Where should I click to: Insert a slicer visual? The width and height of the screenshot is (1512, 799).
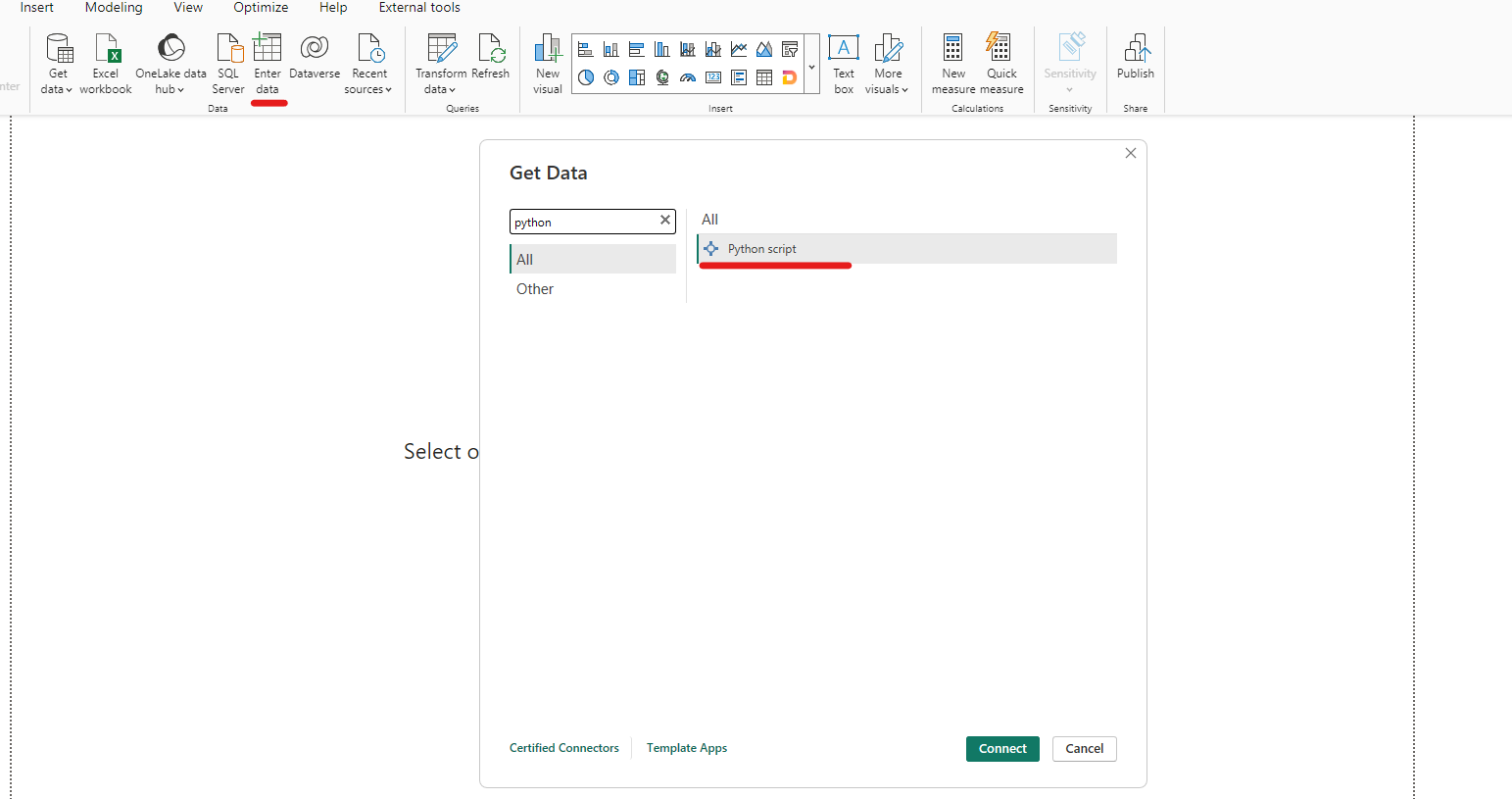[790, 49]
